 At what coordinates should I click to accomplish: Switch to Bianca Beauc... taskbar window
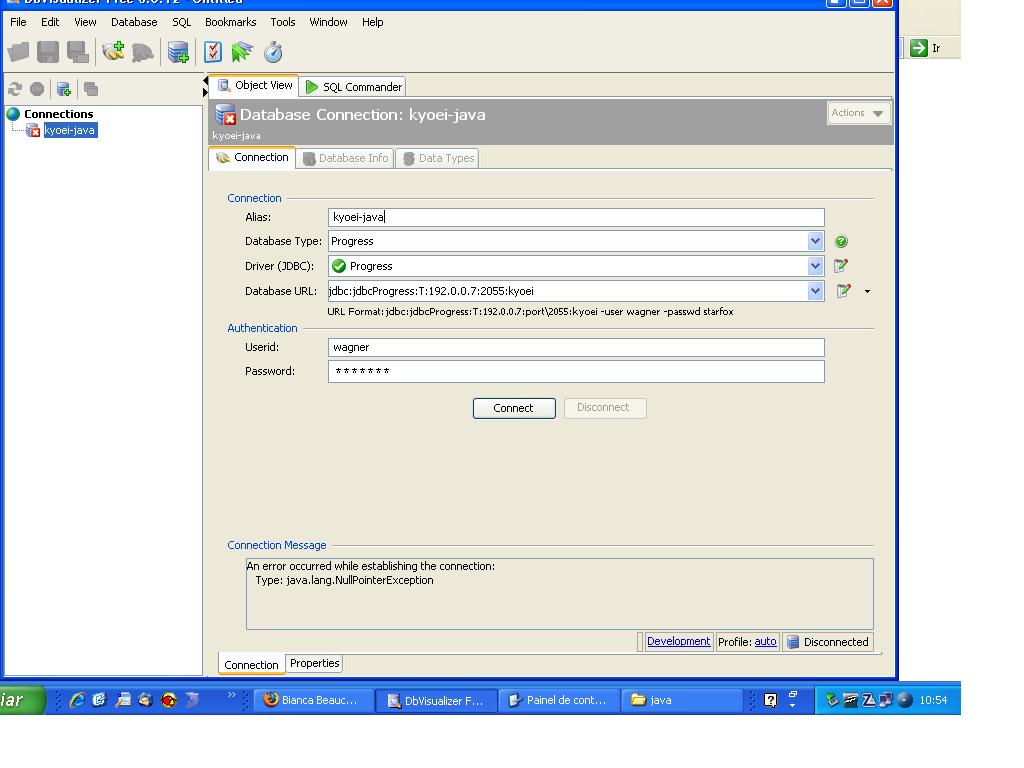[x=313, y=700]
